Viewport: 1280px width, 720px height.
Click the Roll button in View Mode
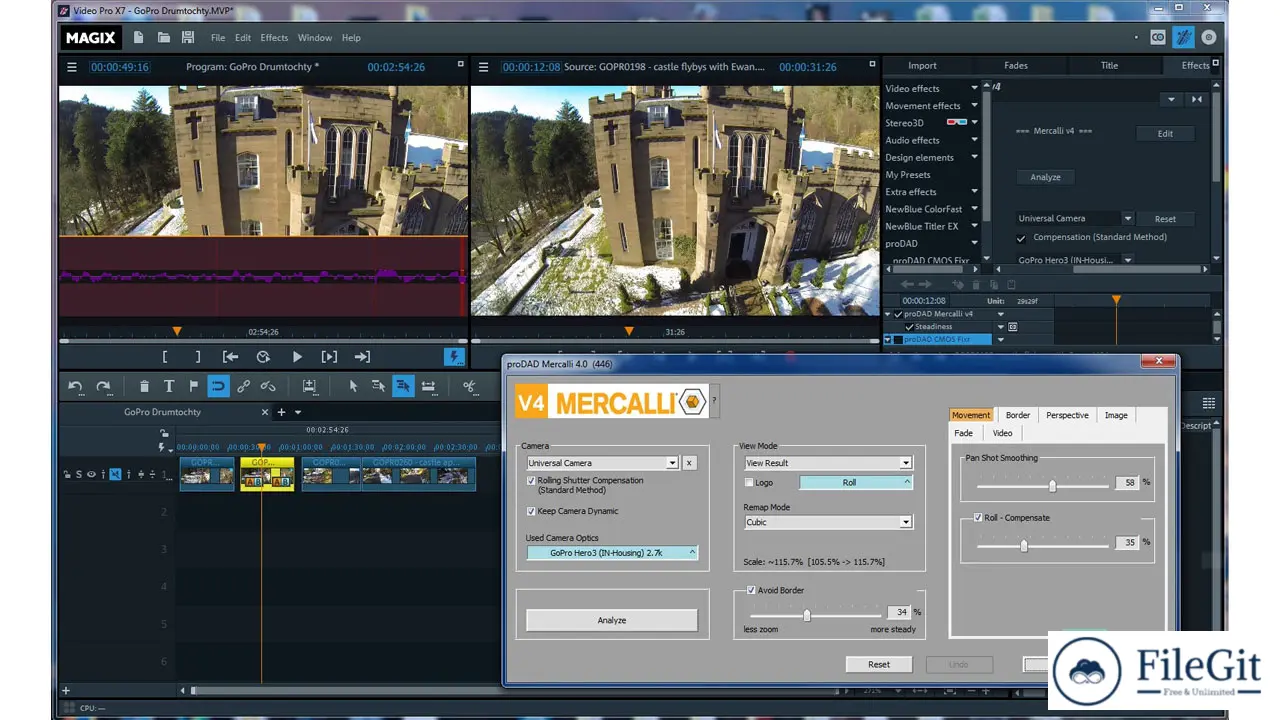(856, 482)
